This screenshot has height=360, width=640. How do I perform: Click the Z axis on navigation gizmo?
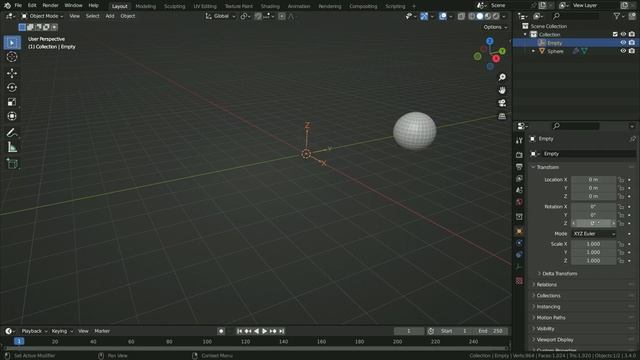coord(490,41)
